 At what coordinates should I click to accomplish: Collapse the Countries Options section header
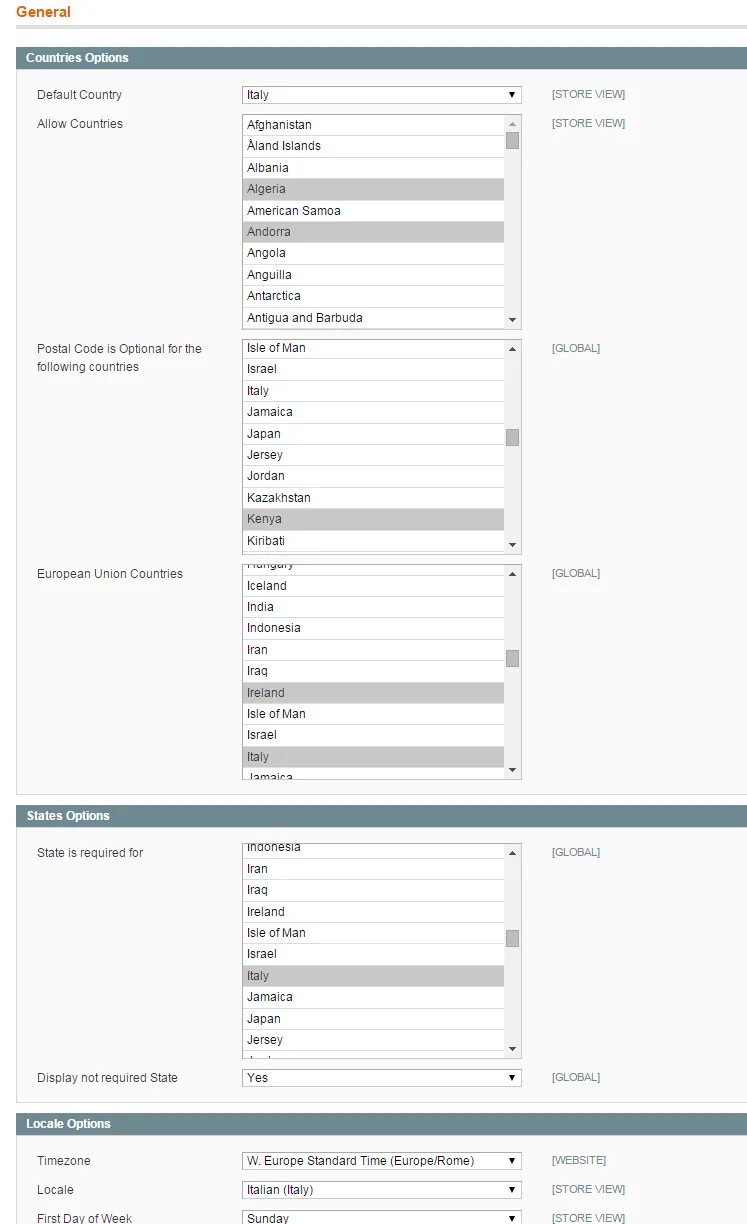pyautogui.click(x=381, y=58)
